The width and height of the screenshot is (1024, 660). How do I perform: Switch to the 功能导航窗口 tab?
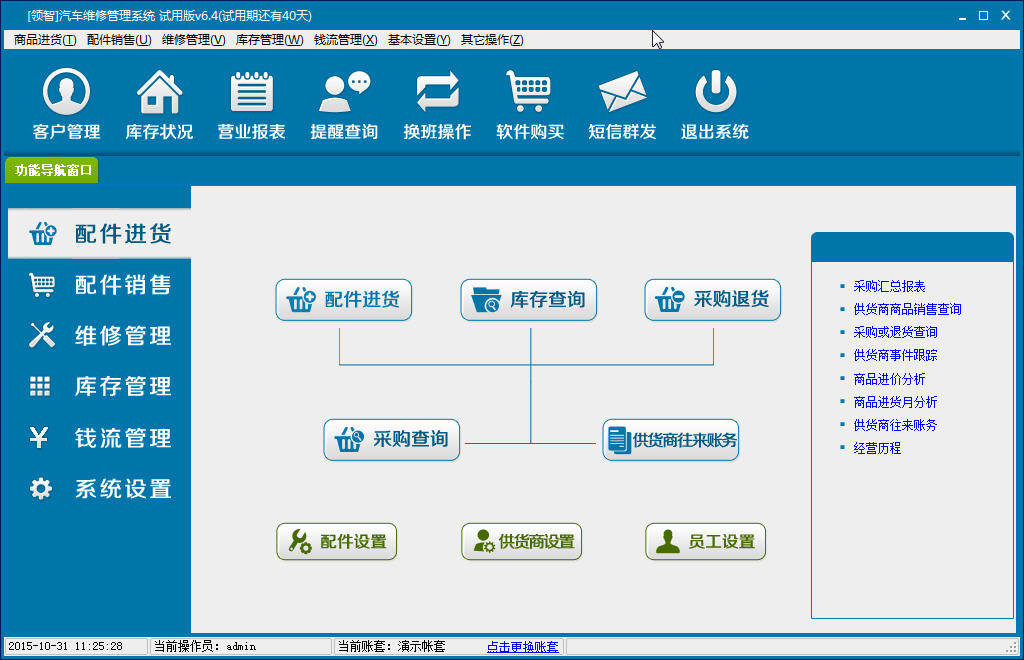(x=52, y=170)
